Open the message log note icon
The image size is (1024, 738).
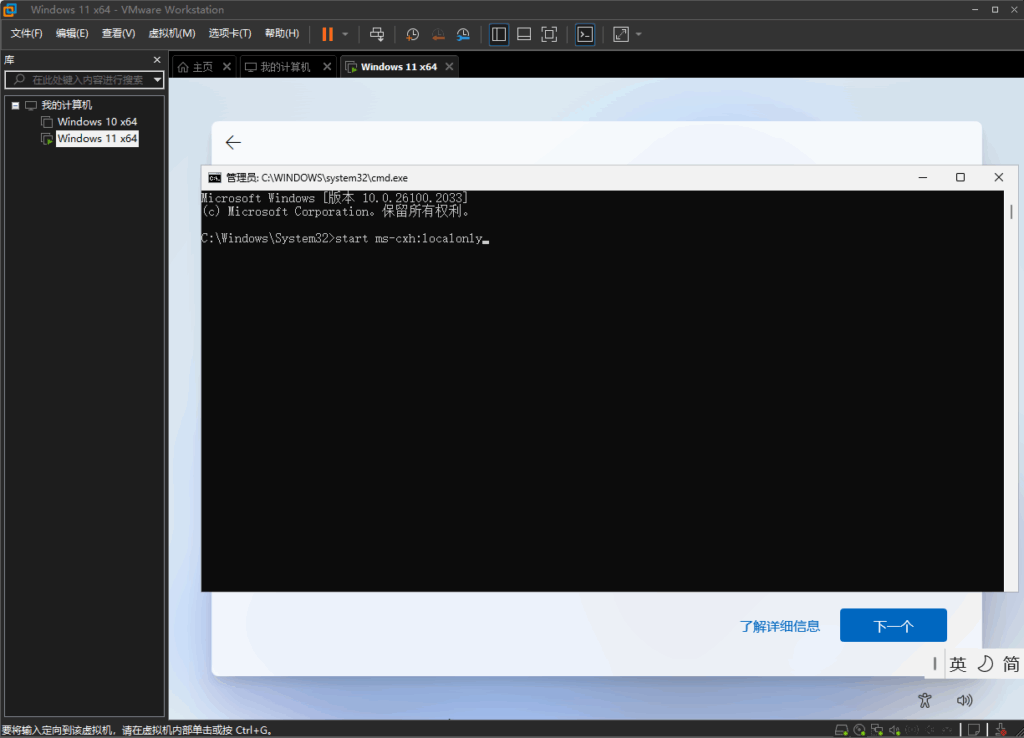click(x=974, y=730)
